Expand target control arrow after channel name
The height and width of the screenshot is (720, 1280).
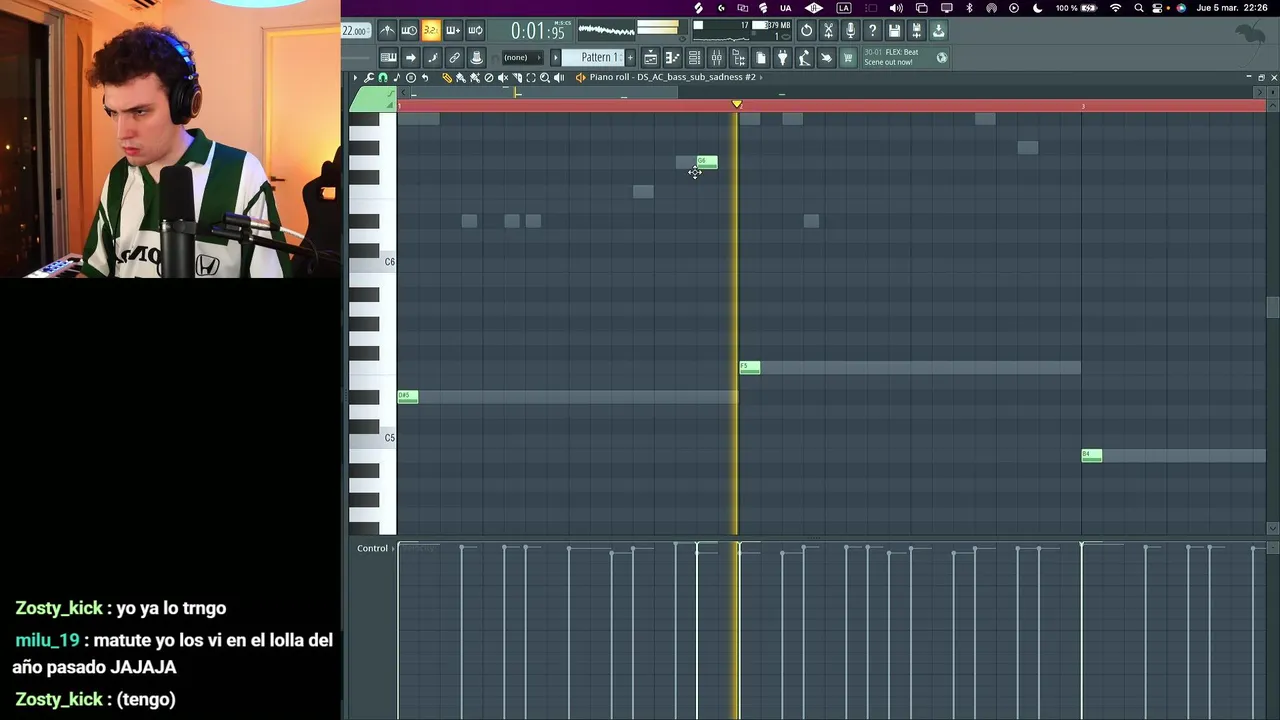coord(761,77)
